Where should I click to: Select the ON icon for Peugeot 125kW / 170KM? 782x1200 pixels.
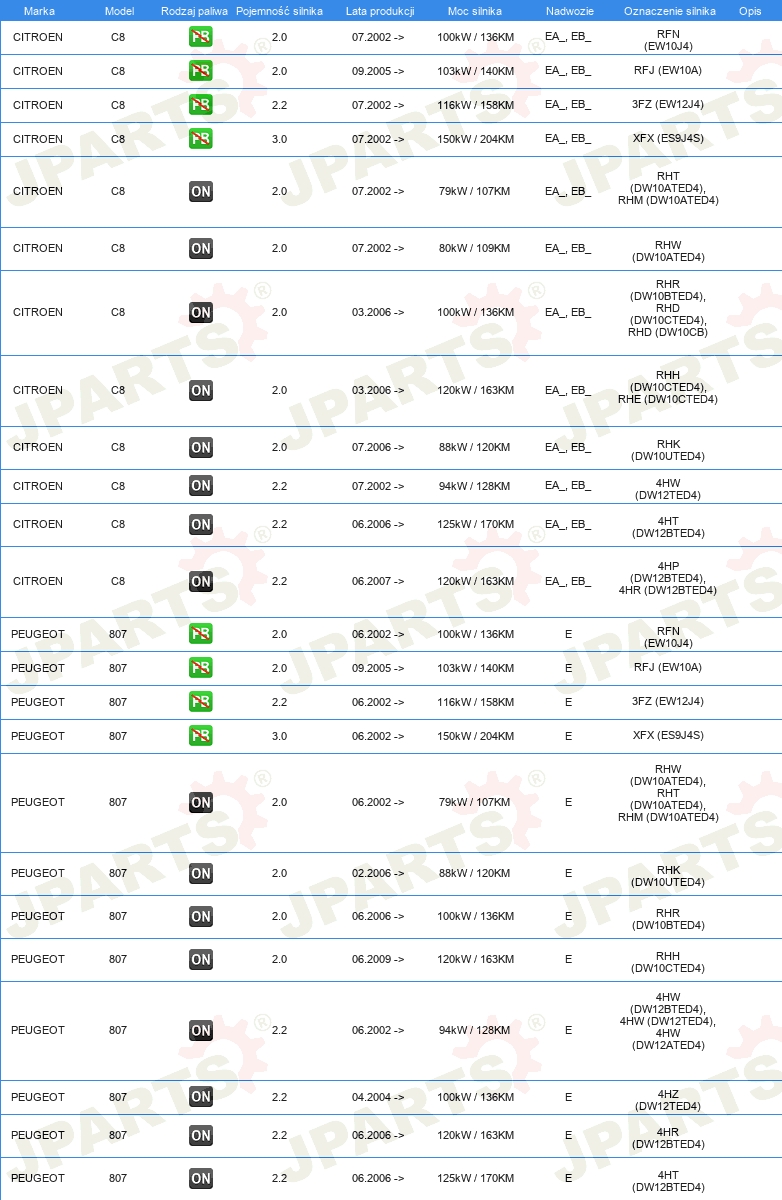(x=201, y=1178)
